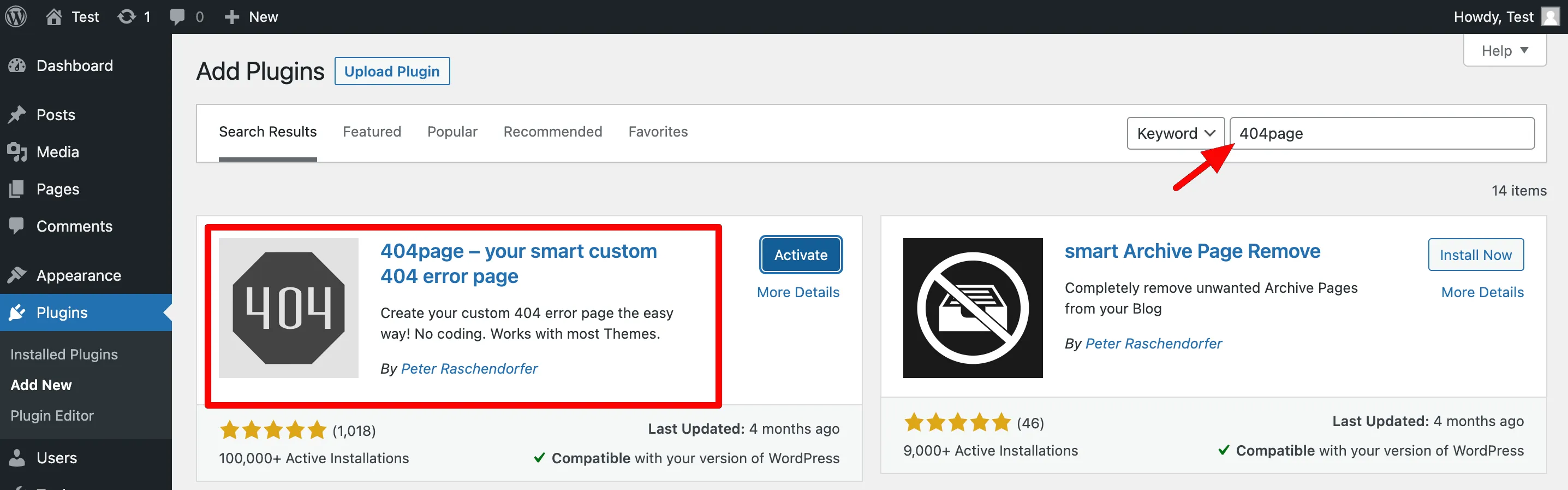Screen dimensions: 1568x490
Task: Select the Add New submenu item
Action: point(41,385)
